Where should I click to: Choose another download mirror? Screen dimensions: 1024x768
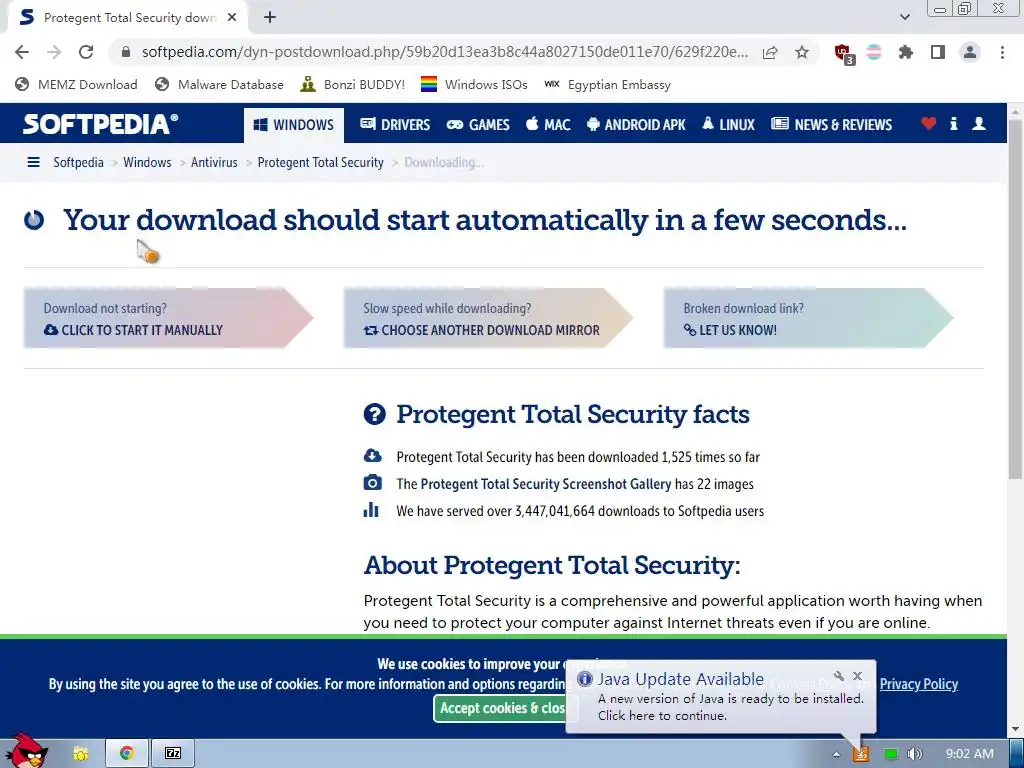point(488,317)
